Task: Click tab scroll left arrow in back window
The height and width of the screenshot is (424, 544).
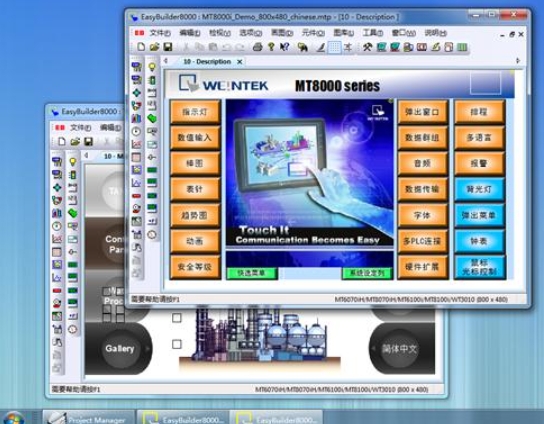Action: click(x=86, y=155)
